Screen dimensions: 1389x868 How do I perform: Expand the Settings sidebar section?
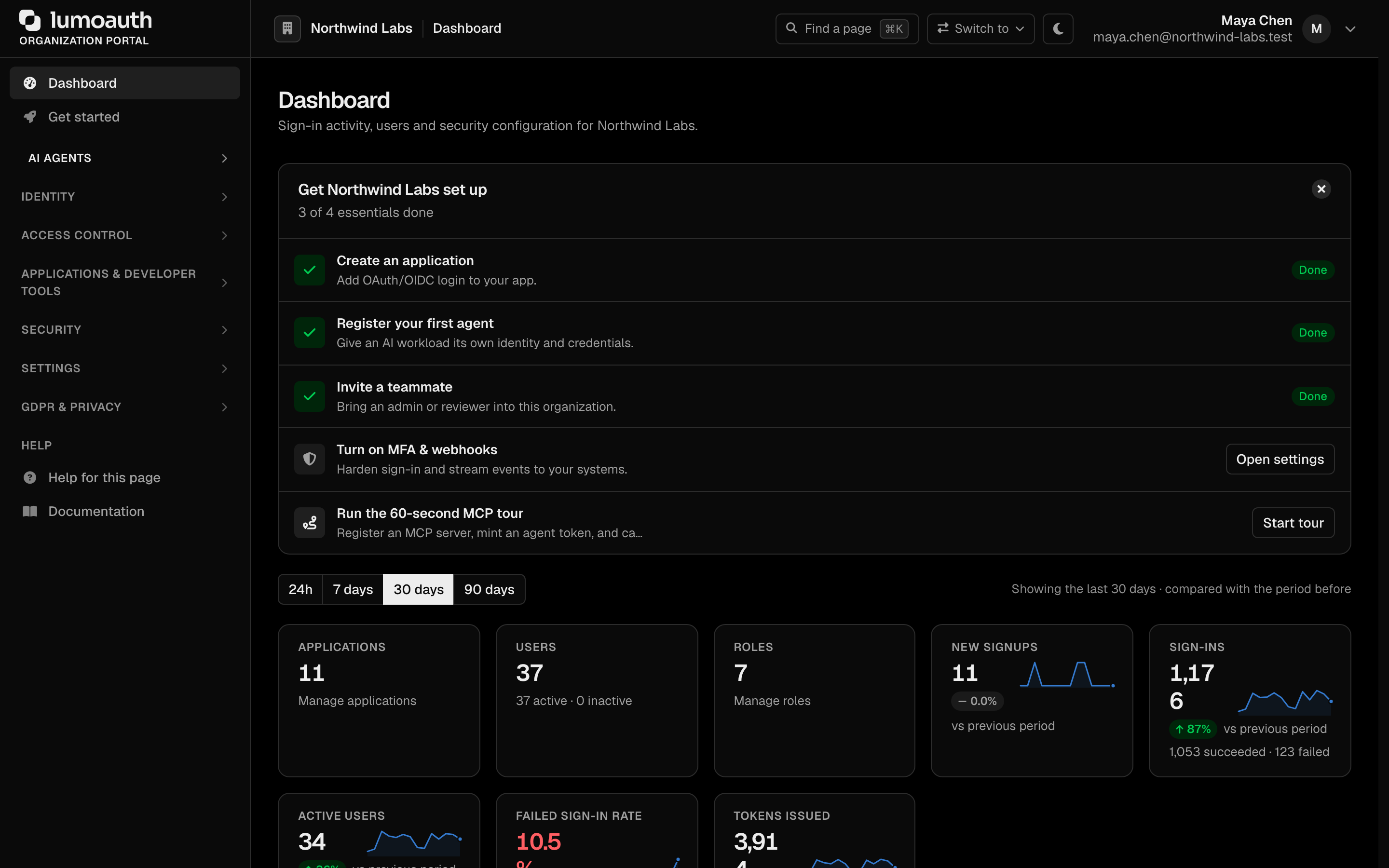click(125, 368)
